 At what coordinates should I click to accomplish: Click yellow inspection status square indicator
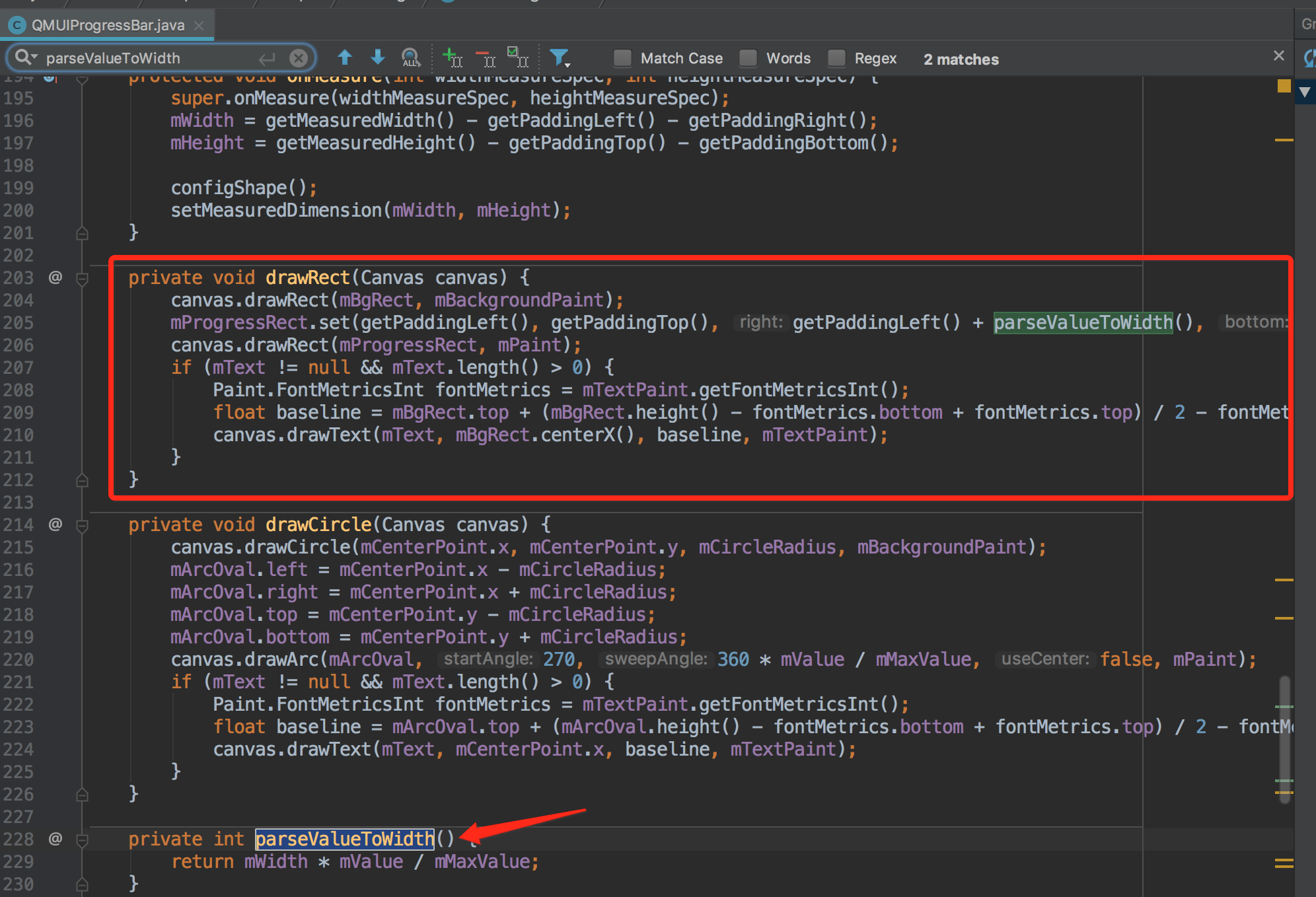[1284, 86]
